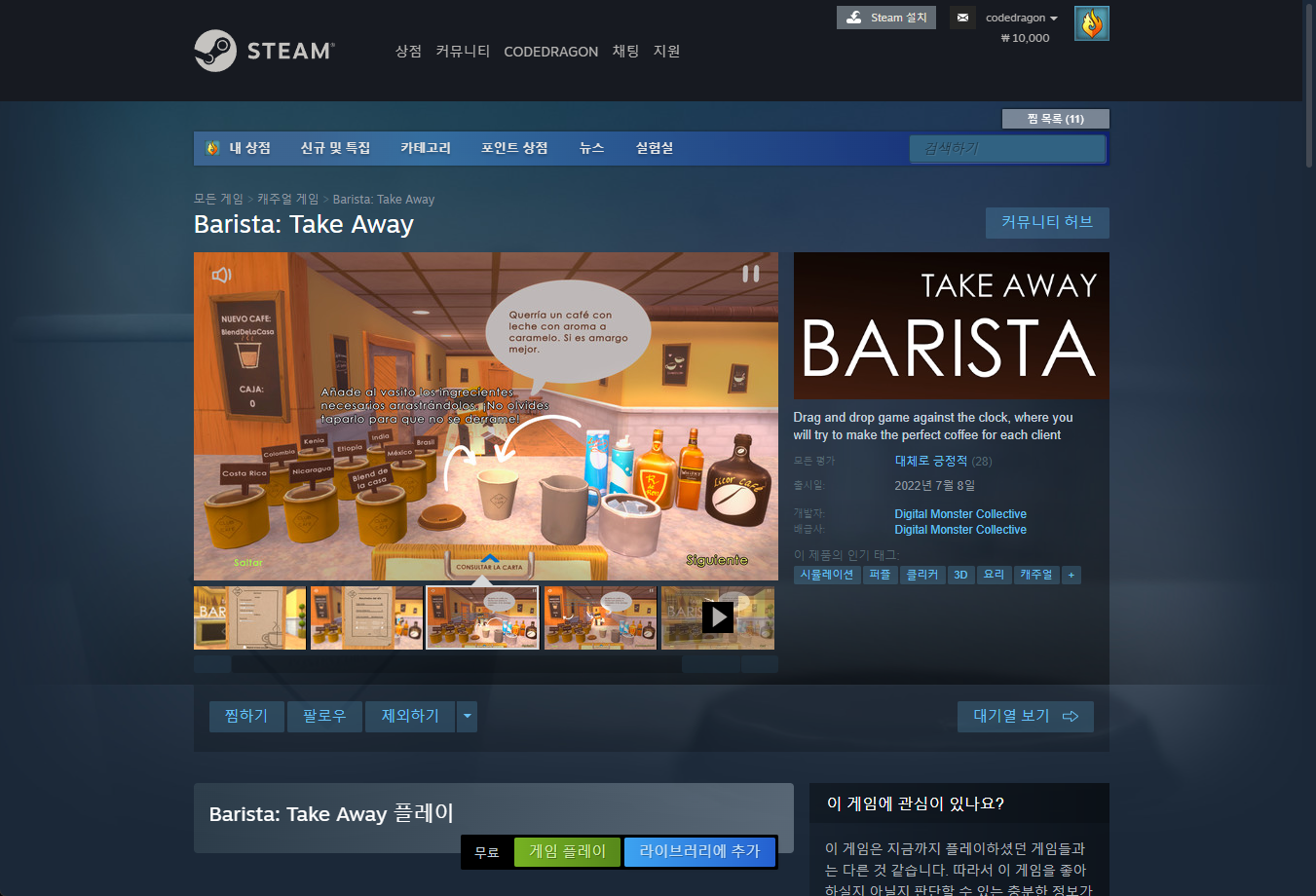Image resolution: width=1316 pixels, height=896 pixels.
Task: Select the first thumbnail with BAR sign
Action: pyautogui.click(x=250, y=617)
